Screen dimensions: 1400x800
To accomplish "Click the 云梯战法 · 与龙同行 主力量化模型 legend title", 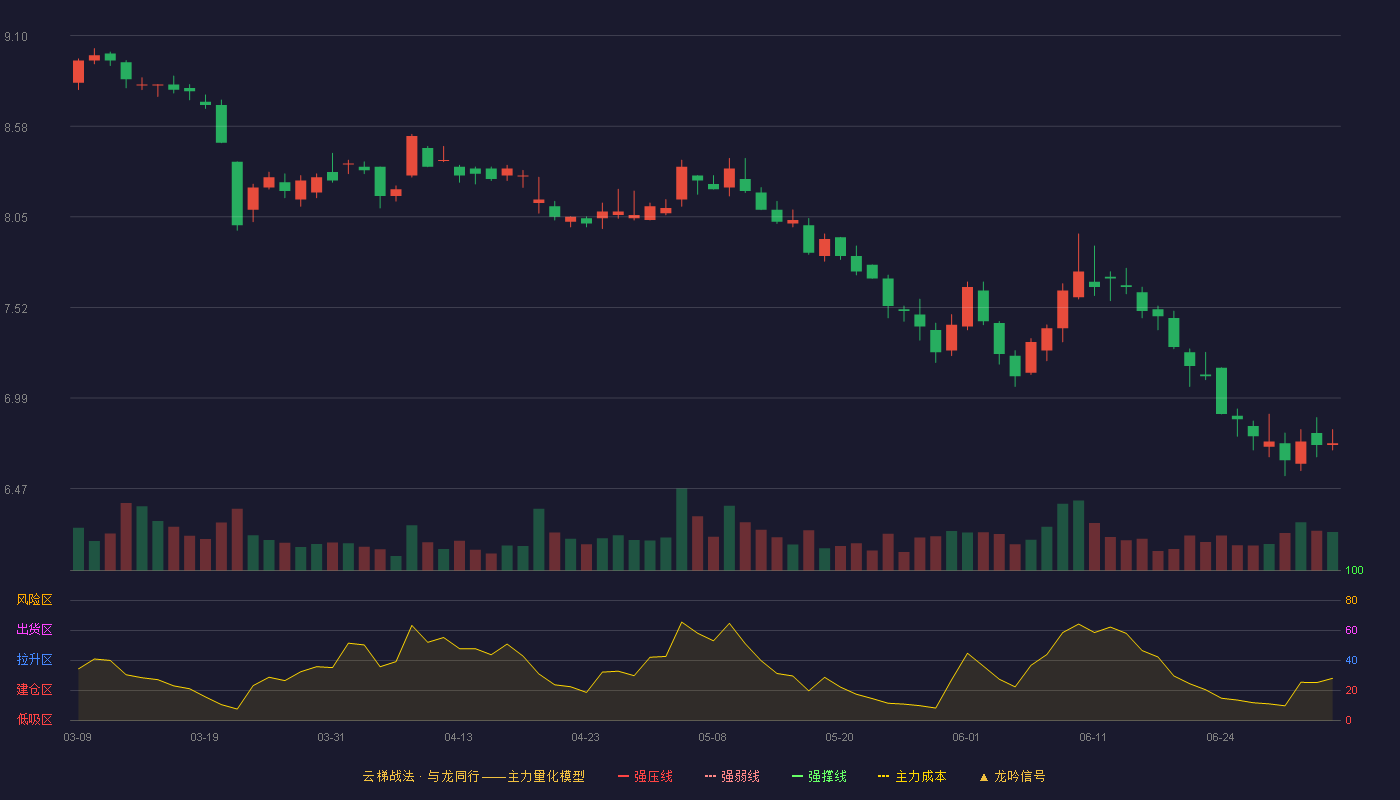I will (x=473, y=776).
